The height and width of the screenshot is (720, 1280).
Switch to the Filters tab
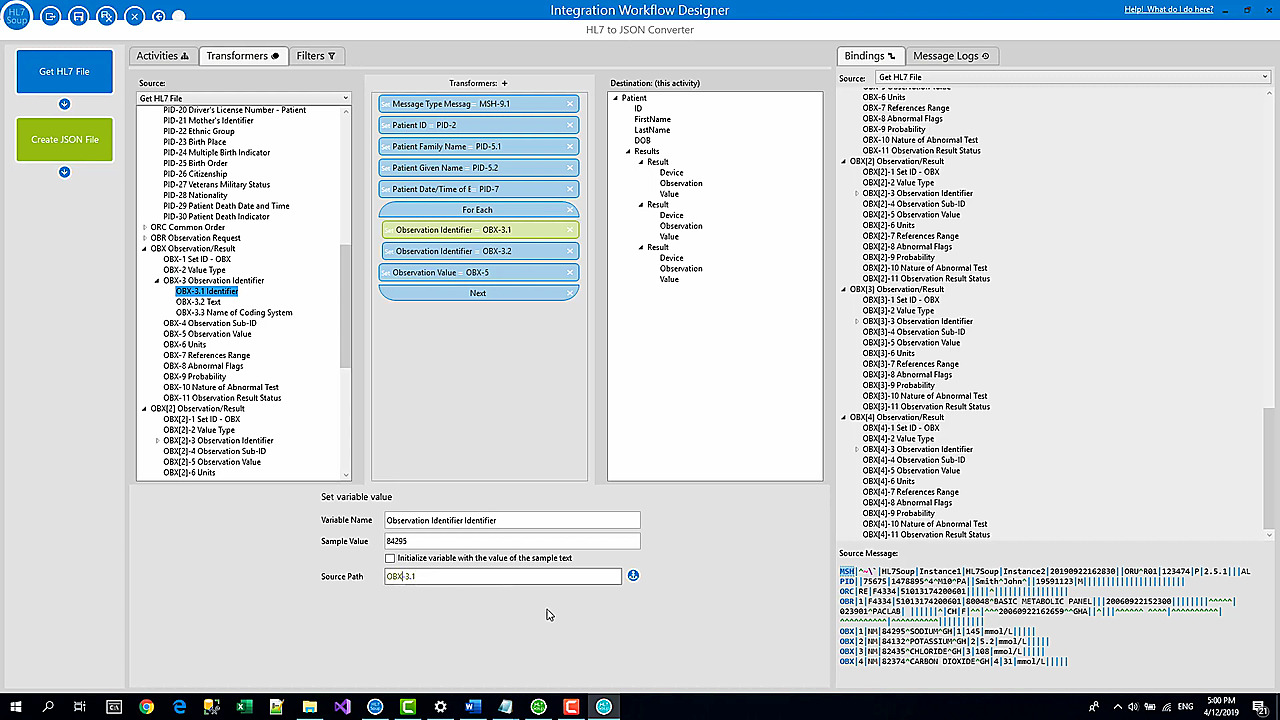click(x=315, y=56)
